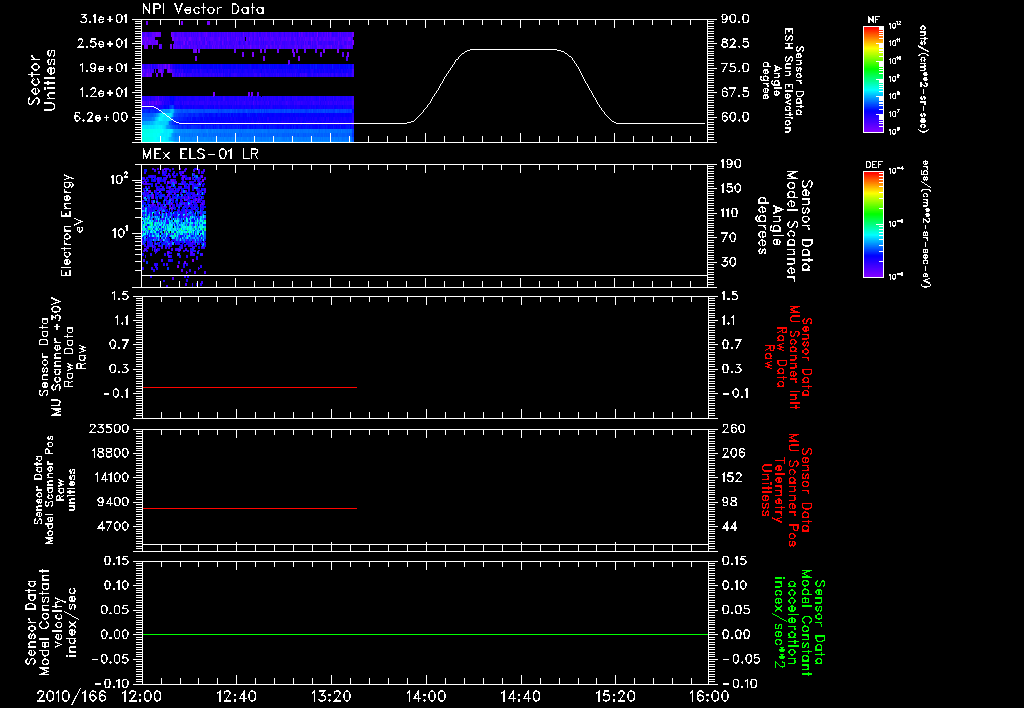Click the 14100 scanner position tick
The image size is (1024, 708).
(x=110, y=477)
